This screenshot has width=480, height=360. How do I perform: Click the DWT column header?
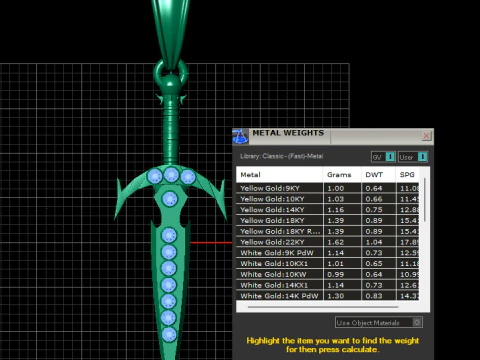pos(378,175)
